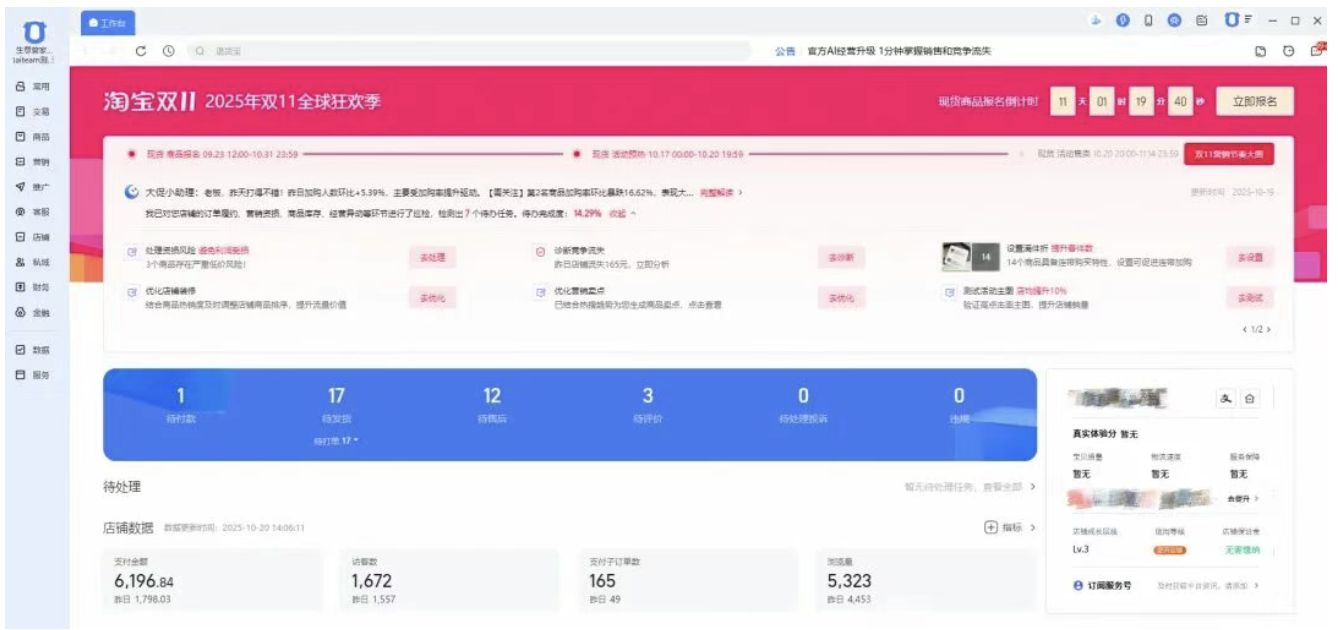1338x630 pixels.
Task: Click the refresh icon in the toolbar
Action: (x=141, y=50)
